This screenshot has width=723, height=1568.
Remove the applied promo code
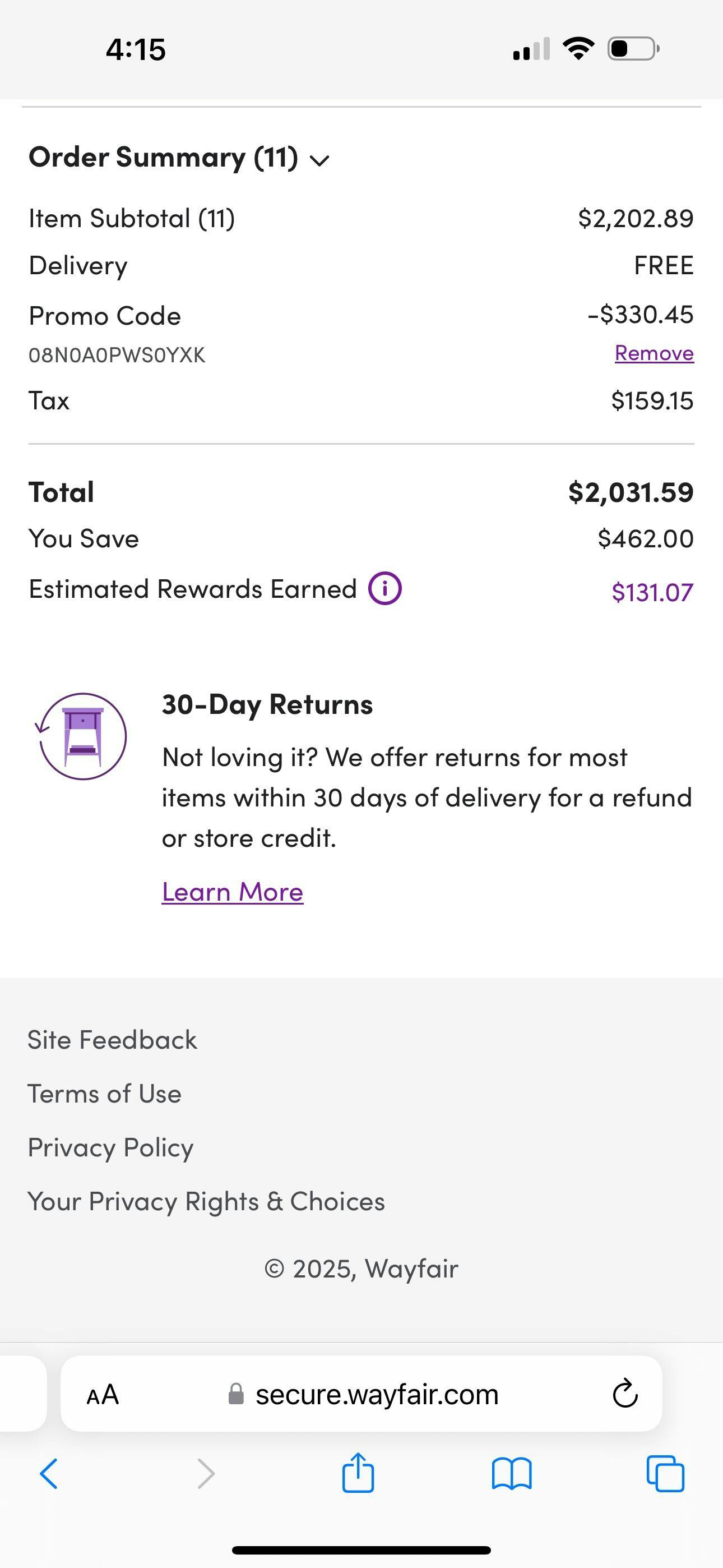point(654,353)
